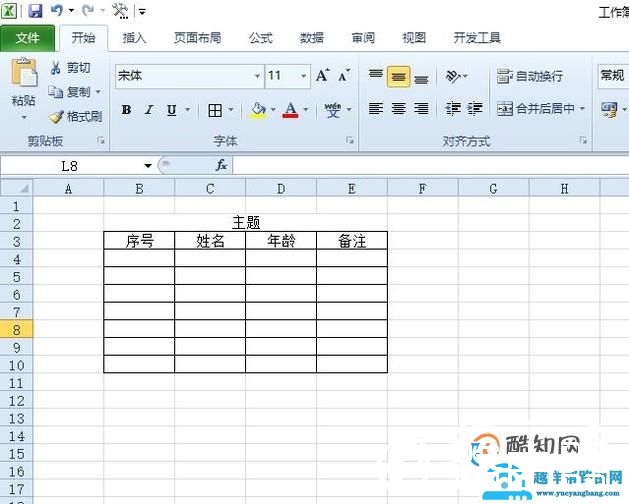Open the underline style dropdown arrow
This screenshot has height=504, width=629.
(x=187, y=110)
